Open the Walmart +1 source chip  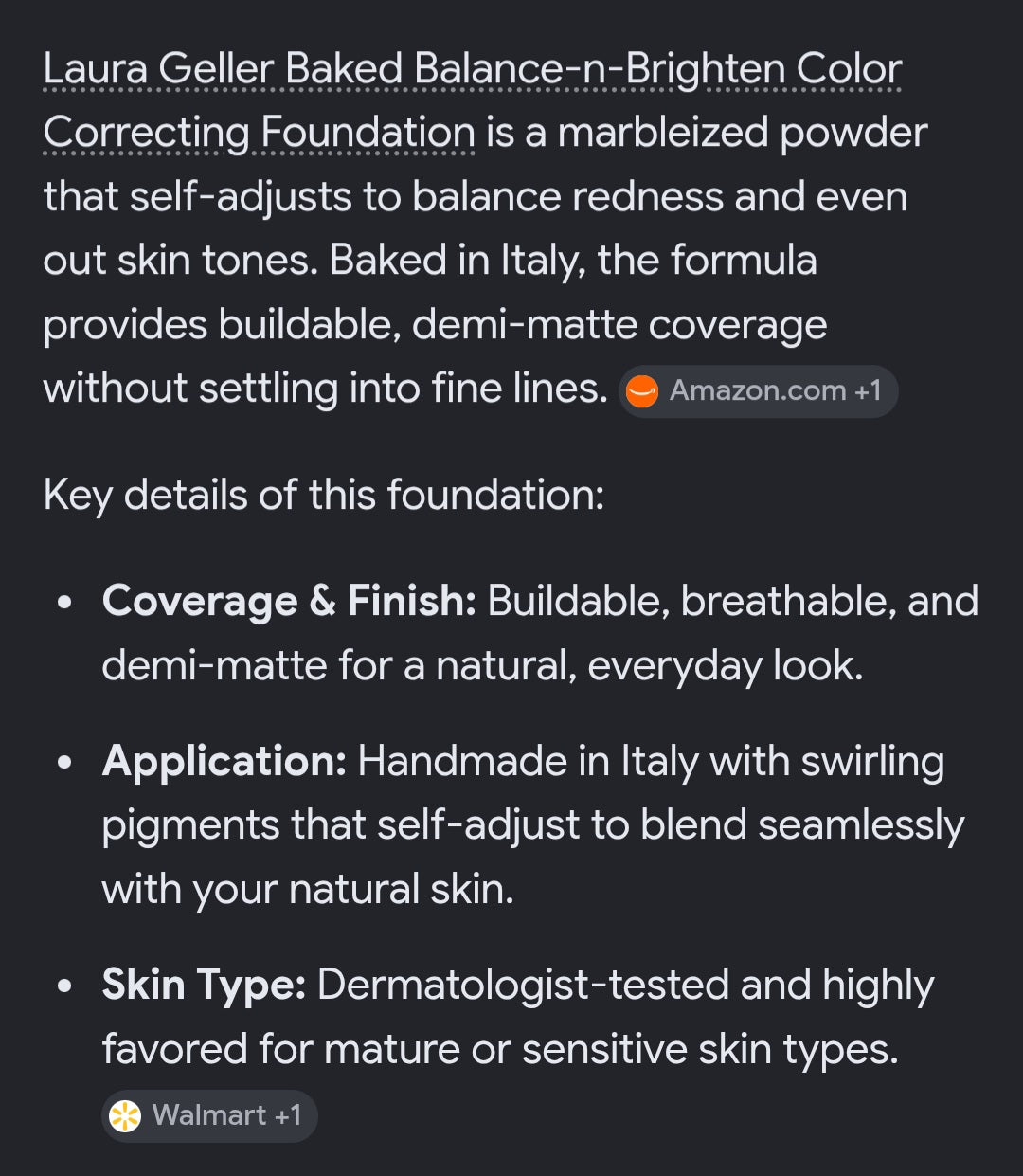click(x=209, y=1115)
